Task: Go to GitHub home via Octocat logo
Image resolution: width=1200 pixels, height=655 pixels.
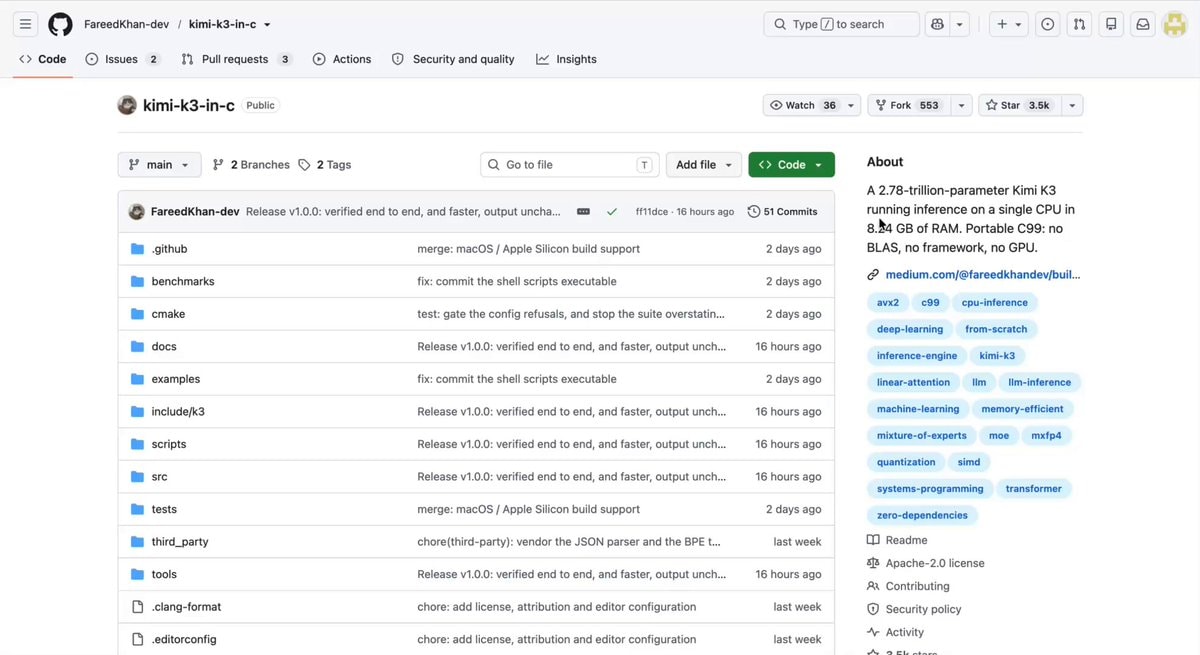Action: point(60,24)
